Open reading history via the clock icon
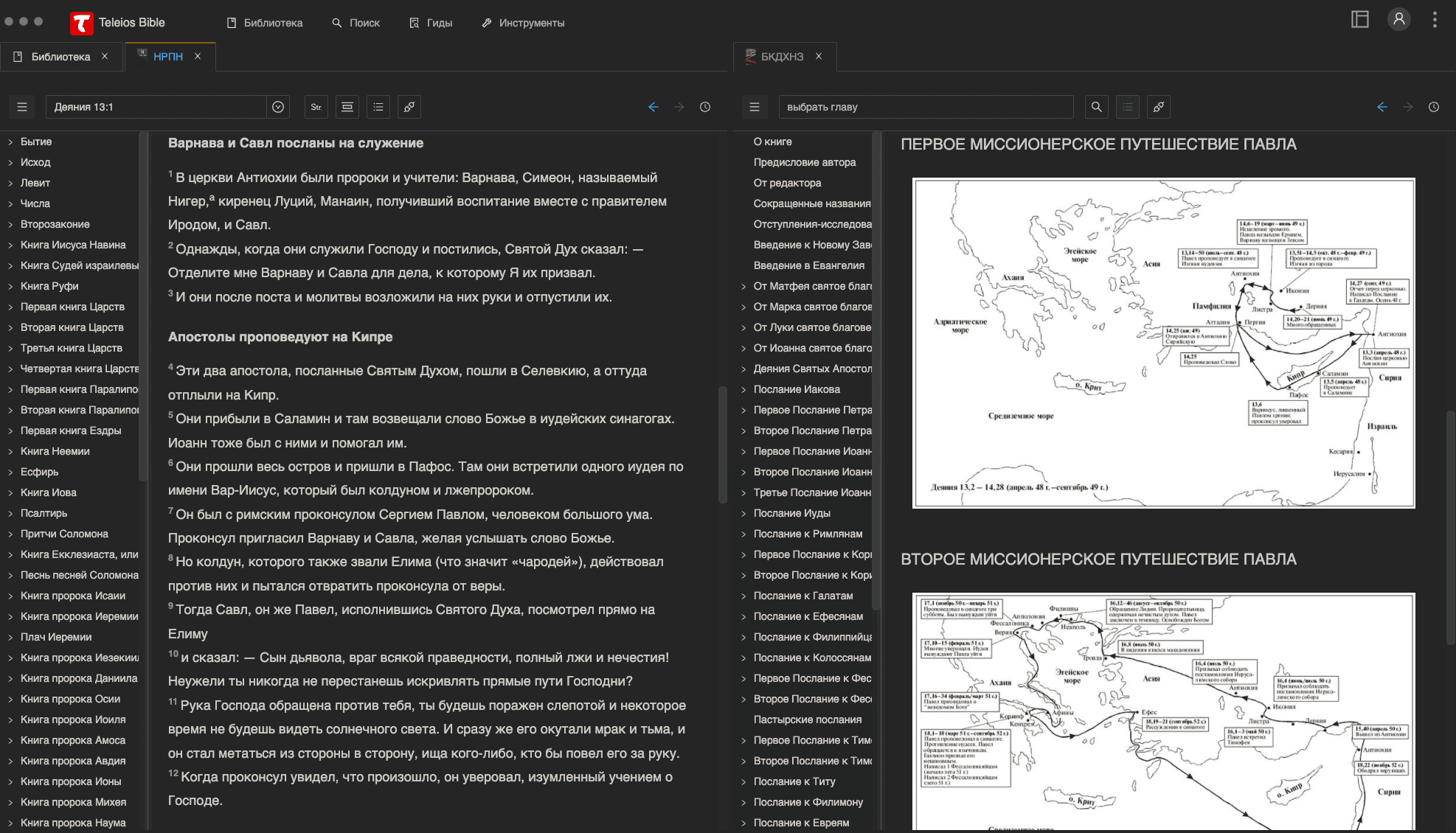1456x833 pixels. click(704, 107)
